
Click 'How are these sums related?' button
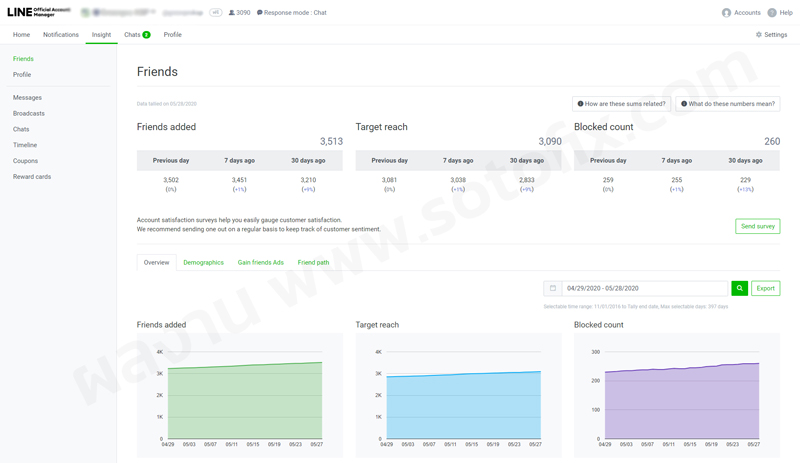(621, 104)
